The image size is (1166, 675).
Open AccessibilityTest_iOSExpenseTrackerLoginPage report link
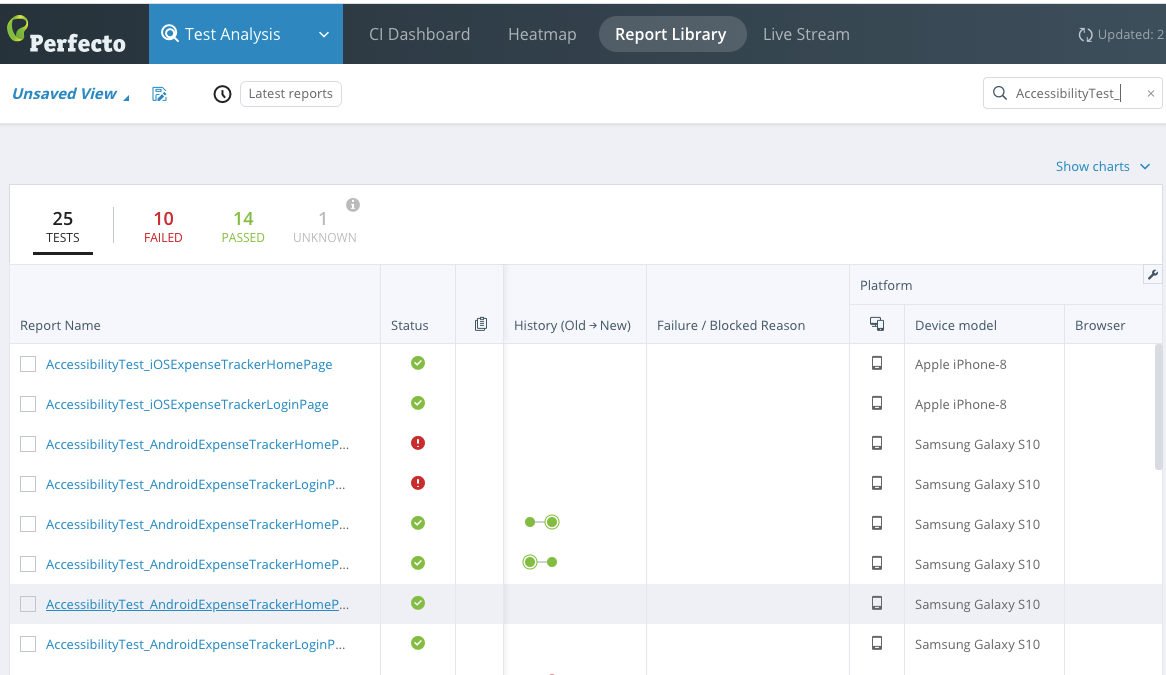coord(187,404)
